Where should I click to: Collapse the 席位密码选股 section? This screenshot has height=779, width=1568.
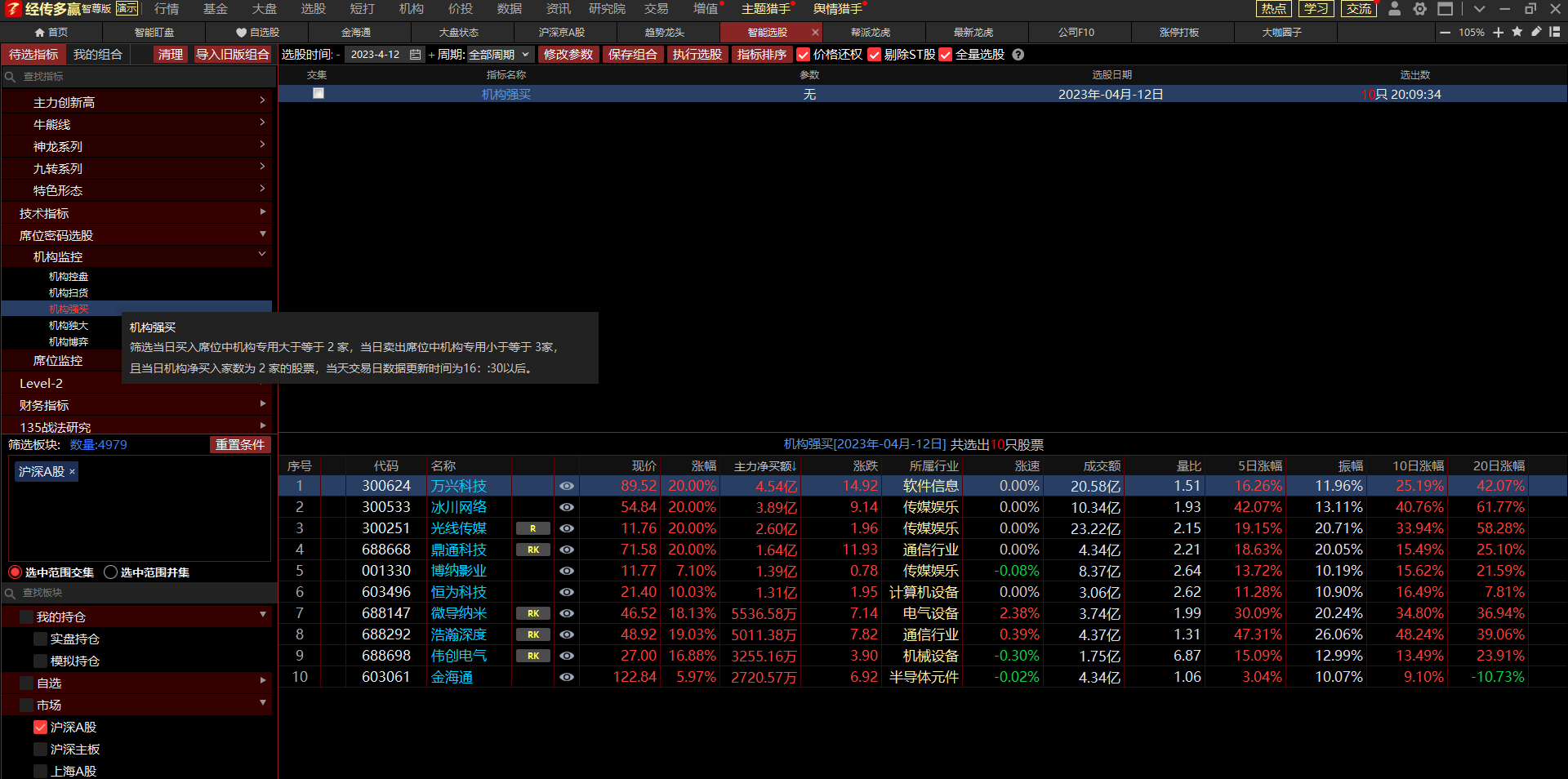[x=263, y=234]
